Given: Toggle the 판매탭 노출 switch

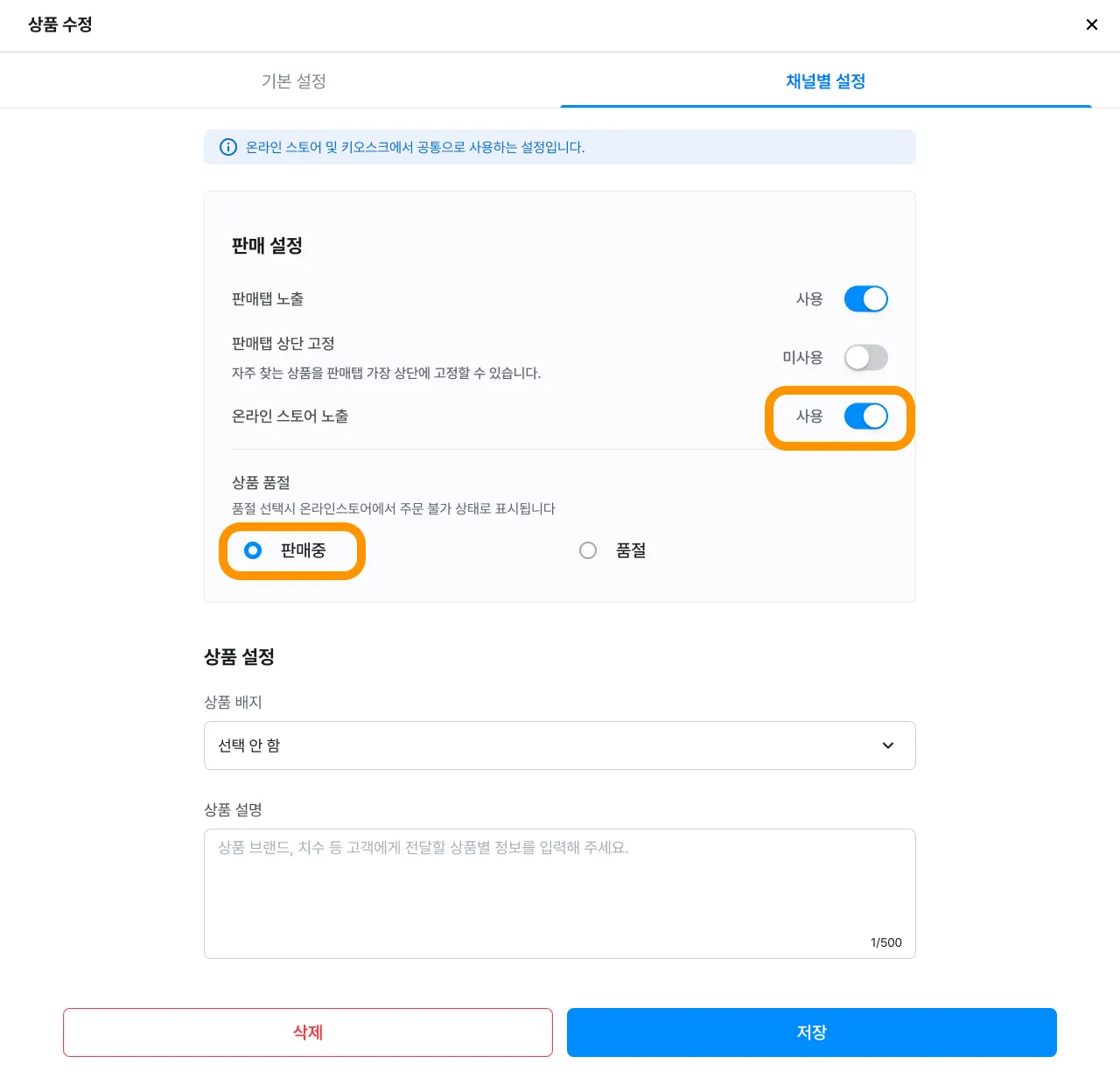Looking at the screenshot, I should tap(866, 299).
